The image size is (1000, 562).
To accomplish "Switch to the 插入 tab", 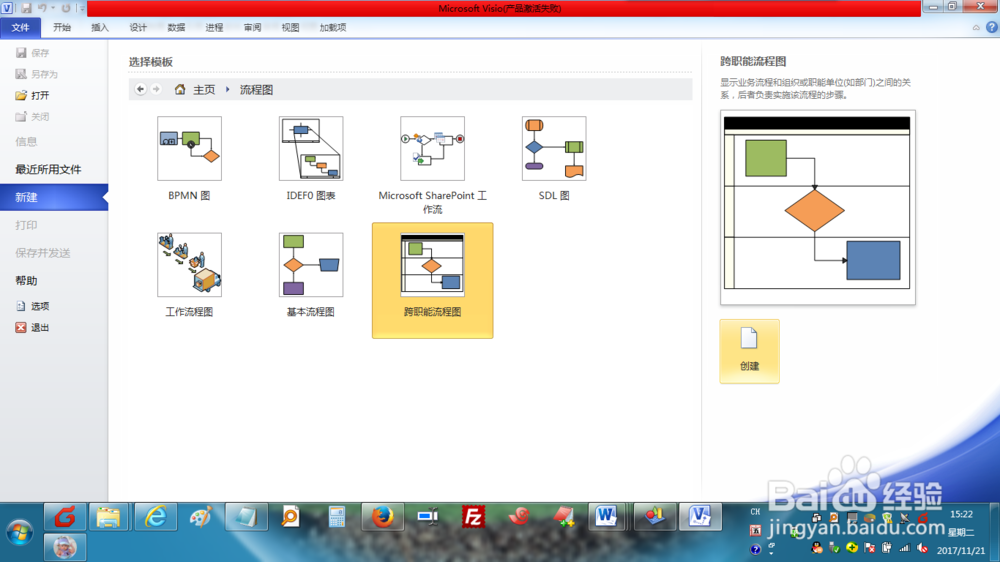I will [x=99, y=27].
